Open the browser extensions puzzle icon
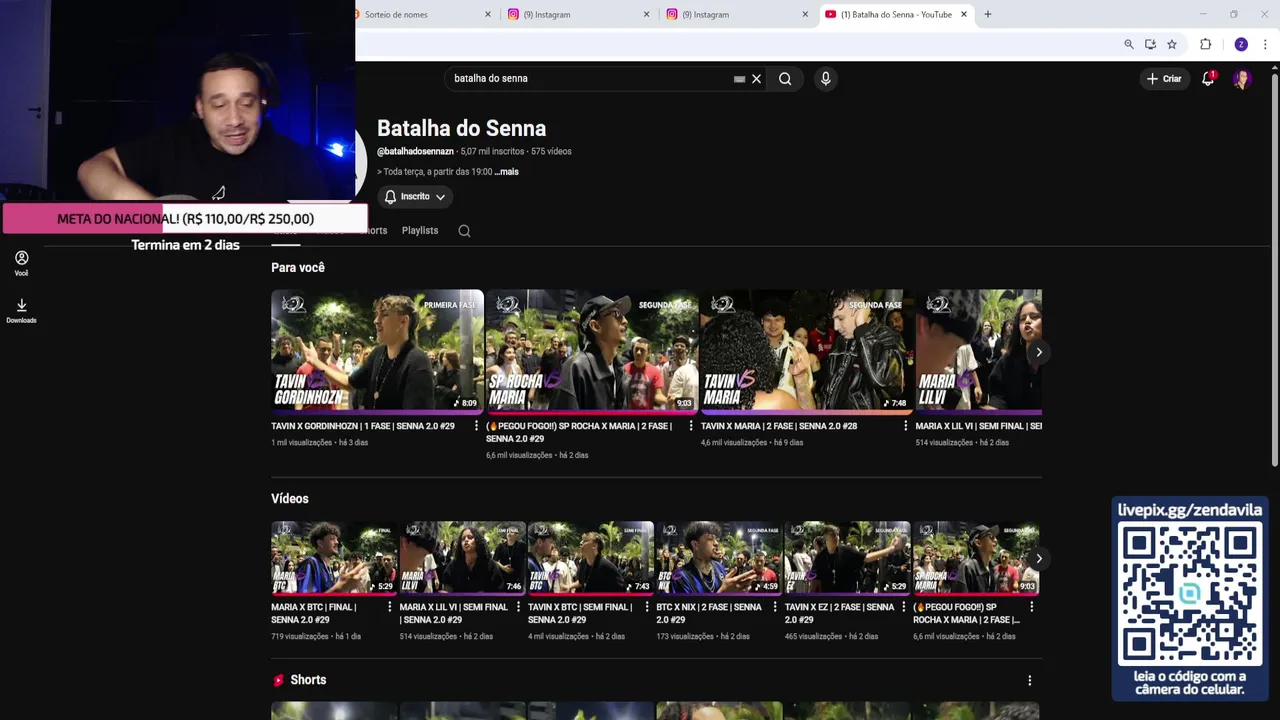1280x720 pixels. click(1206, 44)
